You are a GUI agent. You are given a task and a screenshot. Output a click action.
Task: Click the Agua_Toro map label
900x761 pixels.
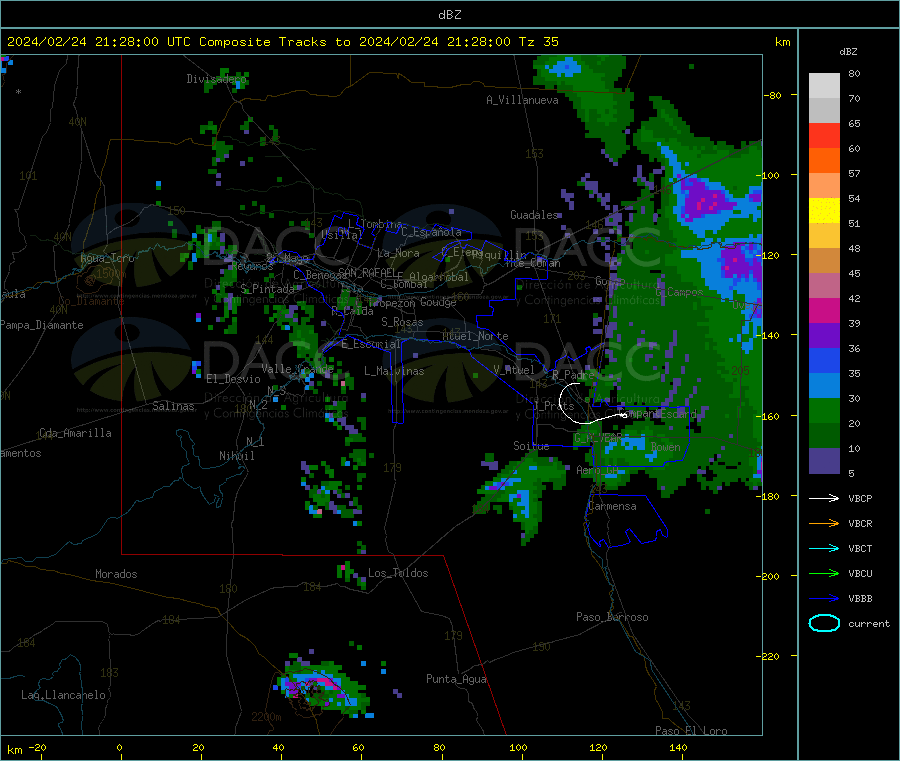point(107,258)
